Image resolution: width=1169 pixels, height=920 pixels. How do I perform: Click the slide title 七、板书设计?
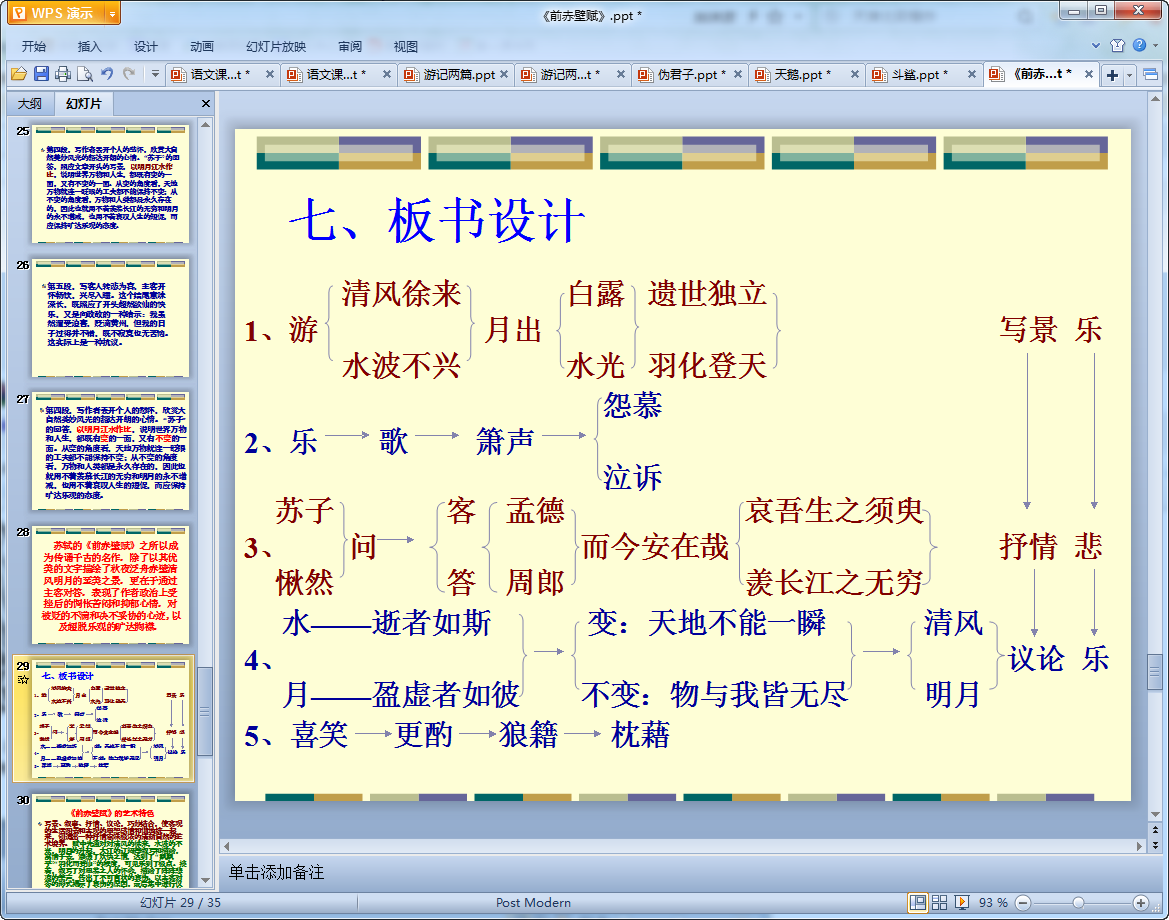pos(437,221)
